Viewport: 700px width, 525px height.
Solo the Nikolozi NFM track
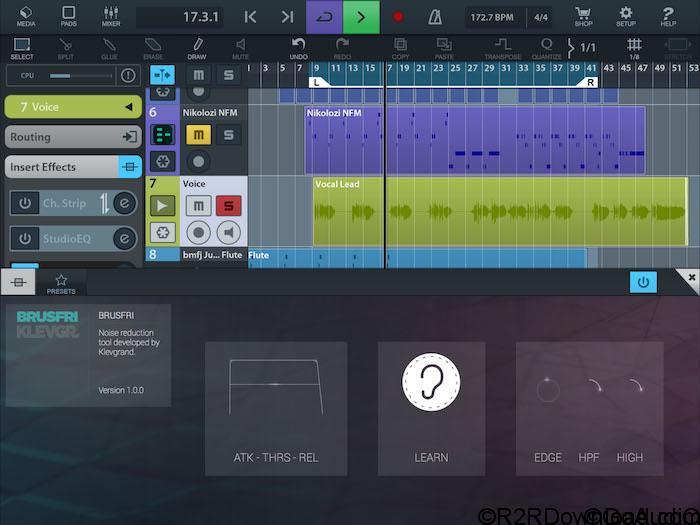coord(229,135)
